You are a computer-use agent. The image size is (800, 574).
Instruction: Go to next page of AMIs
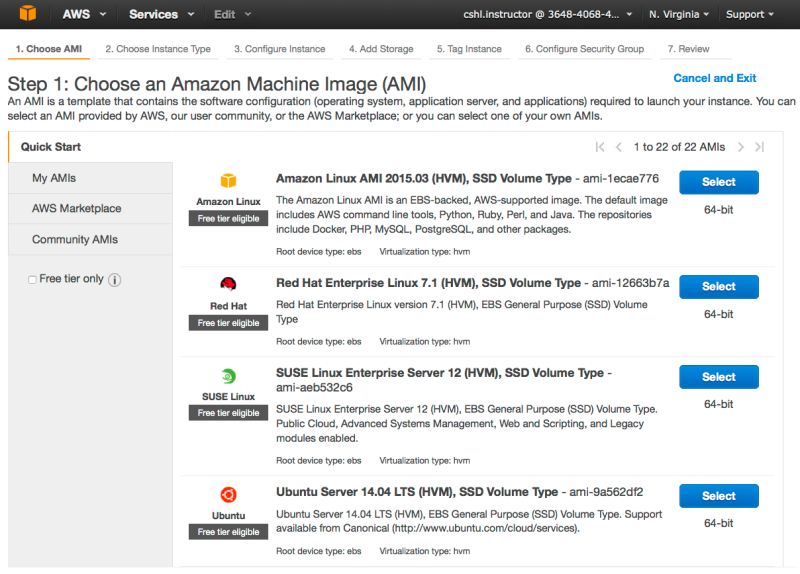click(740, 147)
